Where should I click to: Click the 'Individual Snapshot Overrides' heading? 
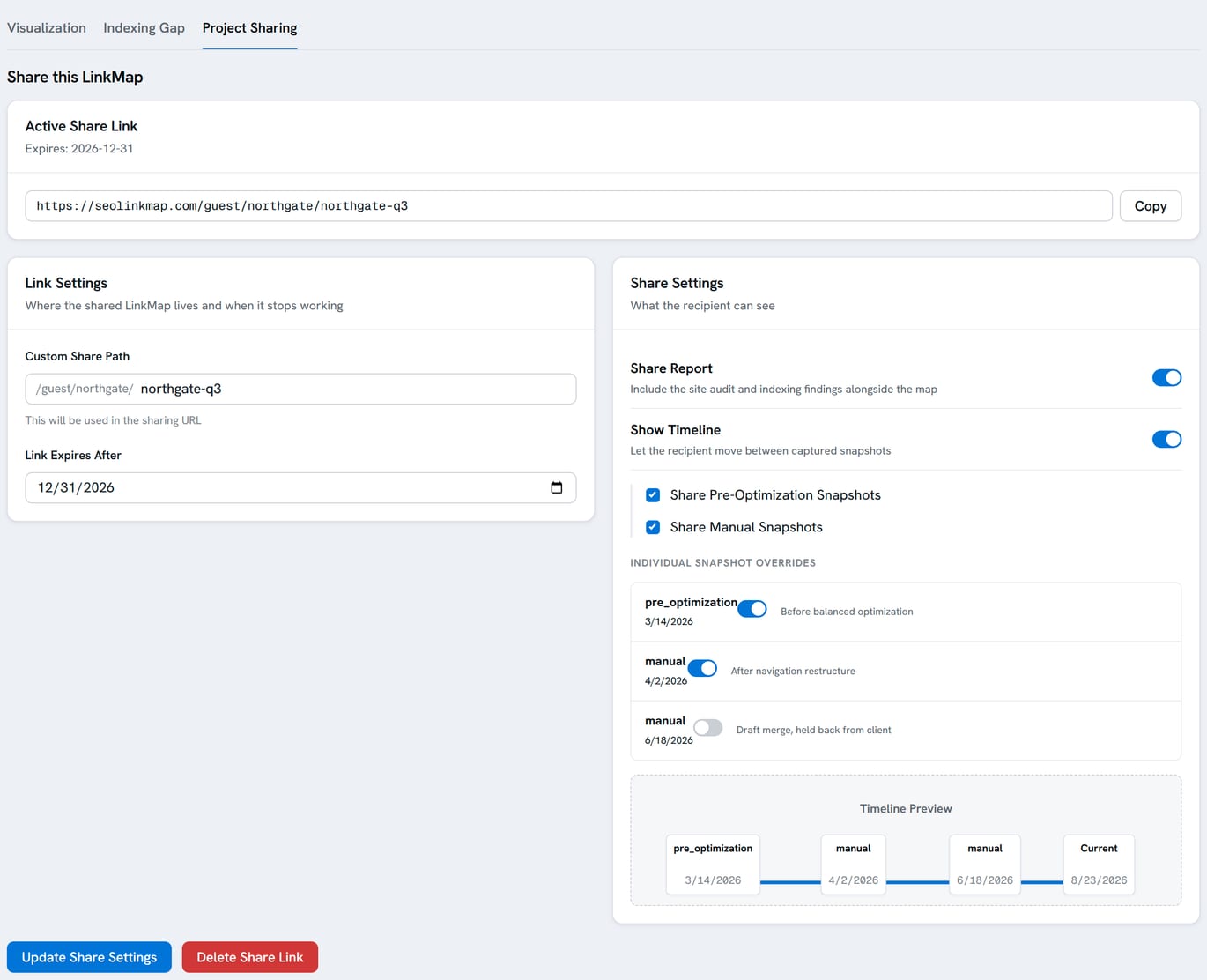(x=723, y=562)
